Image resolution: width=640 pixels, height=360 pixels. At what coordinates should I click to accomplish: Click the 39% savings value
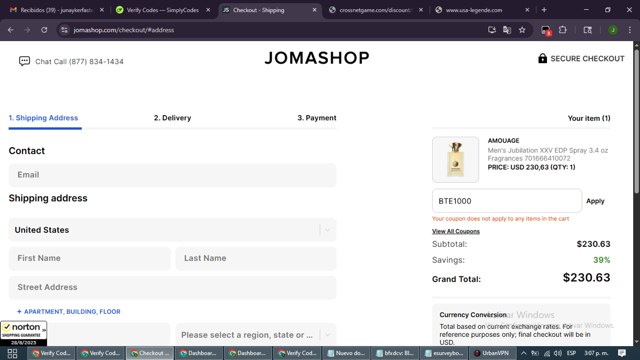[x=602, y=260]
